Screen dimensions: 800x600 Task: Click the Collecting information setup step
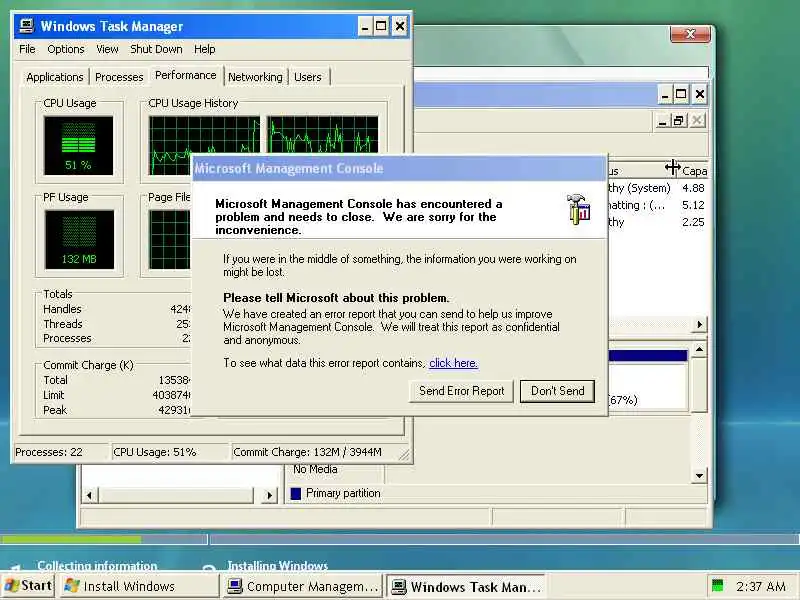point(97,565)
